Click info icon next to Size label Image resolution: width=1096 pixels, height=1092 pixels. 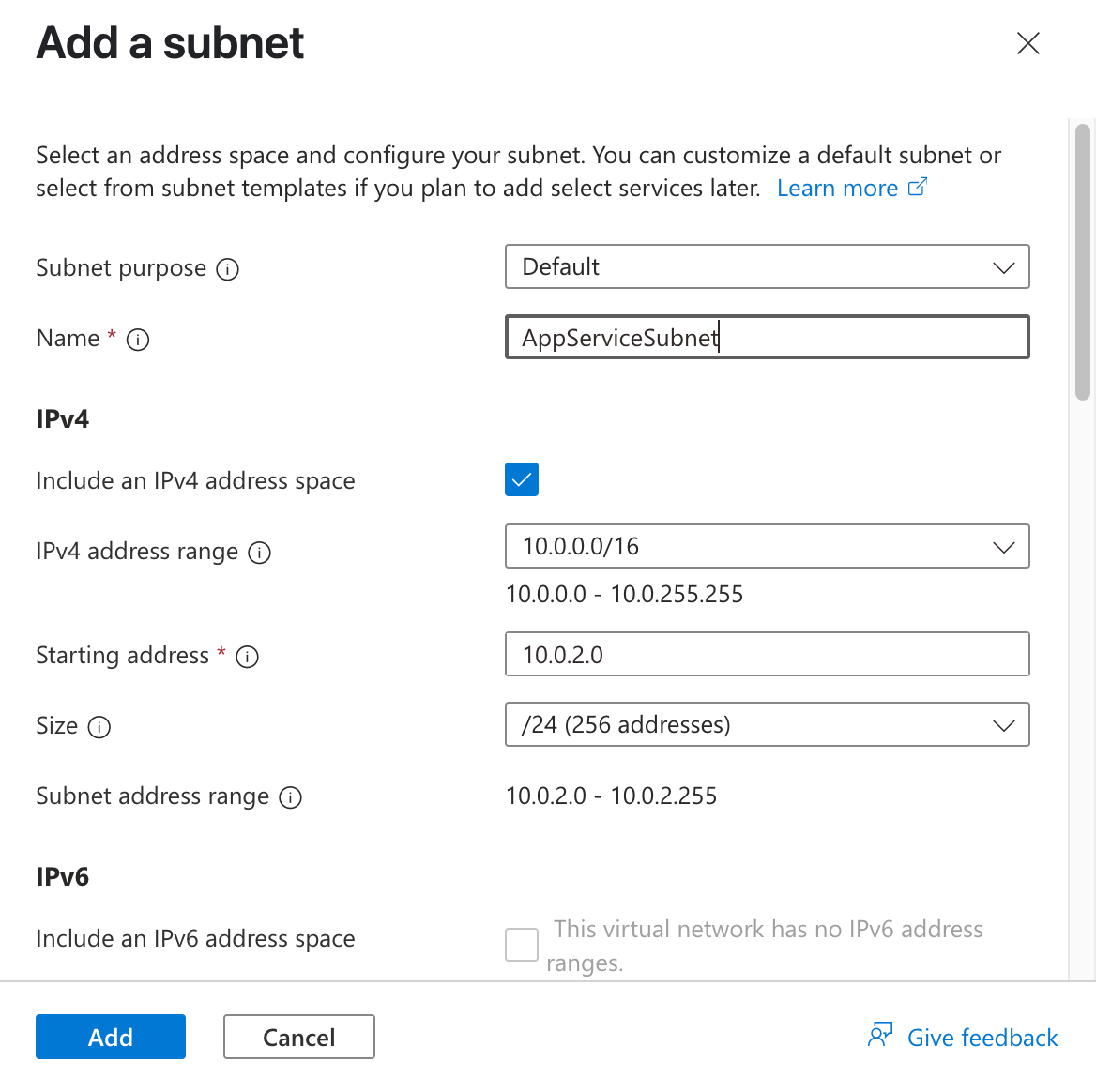point(99,727)
